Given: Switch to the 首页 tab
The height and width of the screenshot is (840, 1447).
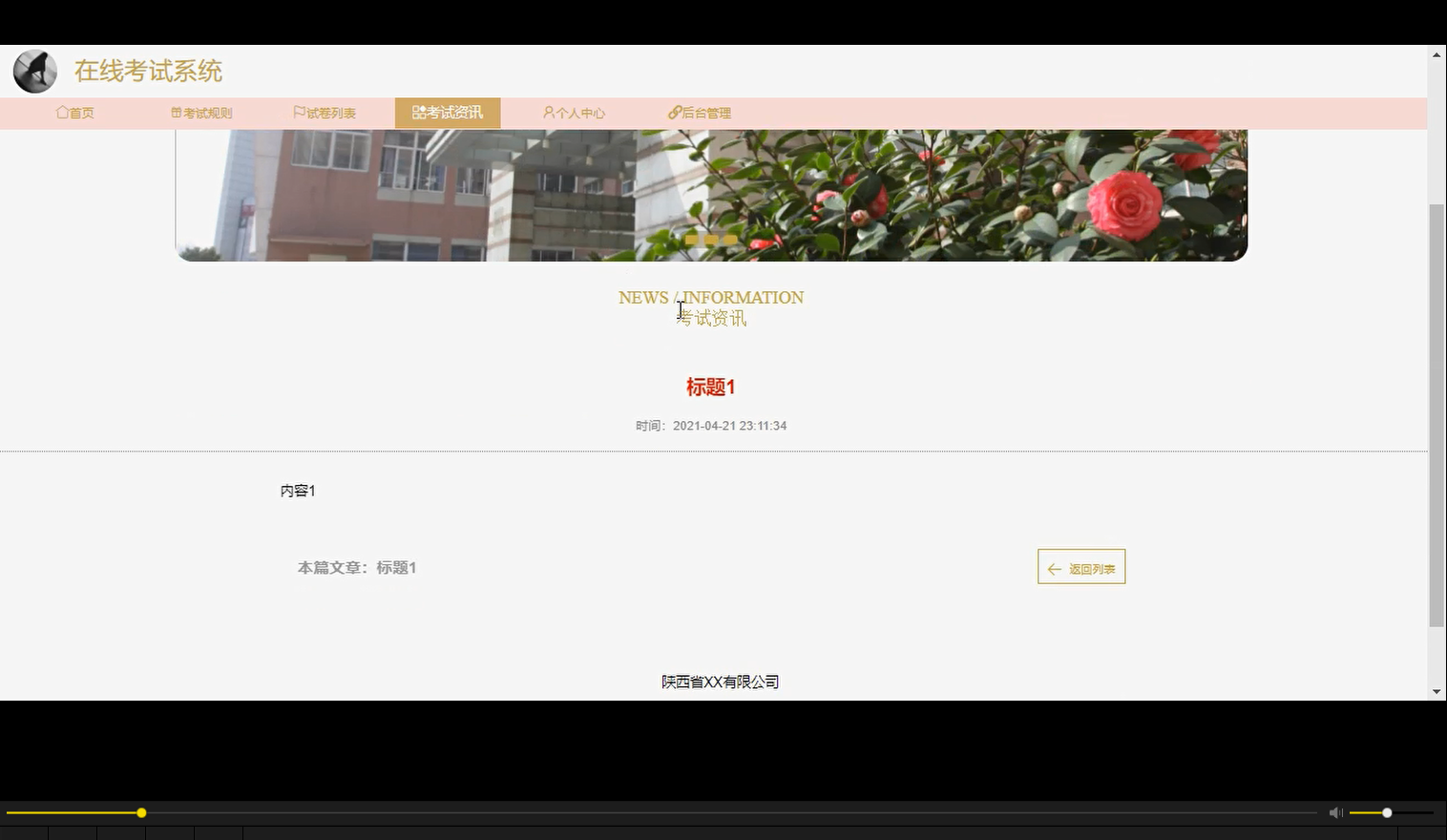Looking at the screenshot, I should (x=75, y=112).
